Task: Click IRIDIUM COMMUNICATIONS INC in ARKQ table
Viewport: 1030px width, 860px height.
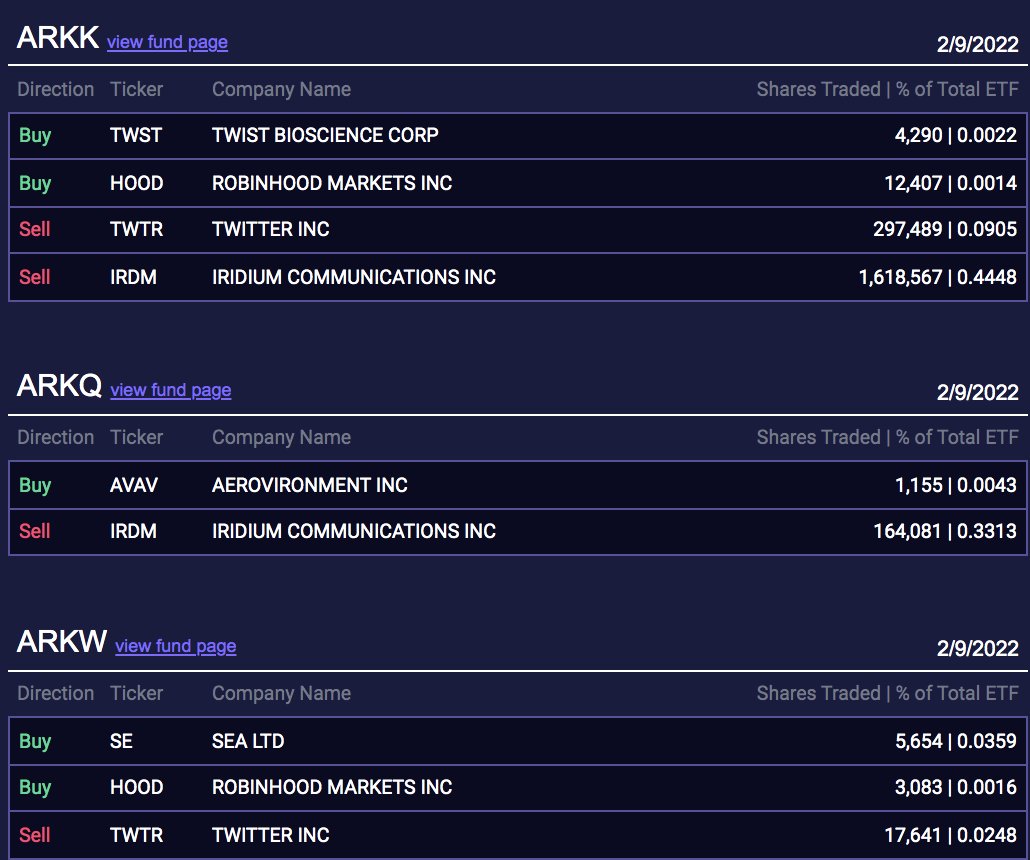Action: [353, 532]
